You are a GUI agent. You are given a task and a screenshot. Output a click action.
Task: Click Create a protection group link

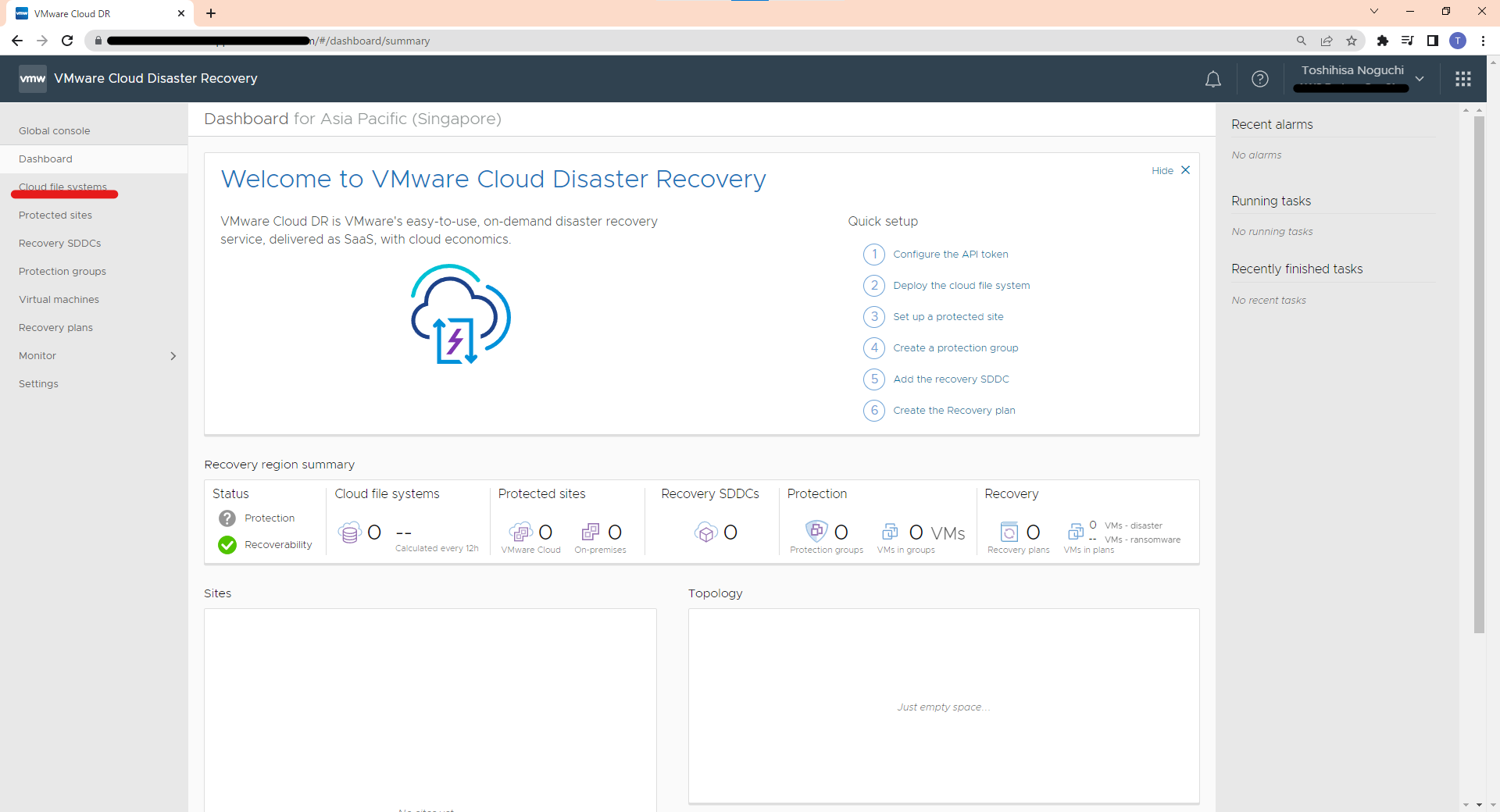tap(955, 348)
